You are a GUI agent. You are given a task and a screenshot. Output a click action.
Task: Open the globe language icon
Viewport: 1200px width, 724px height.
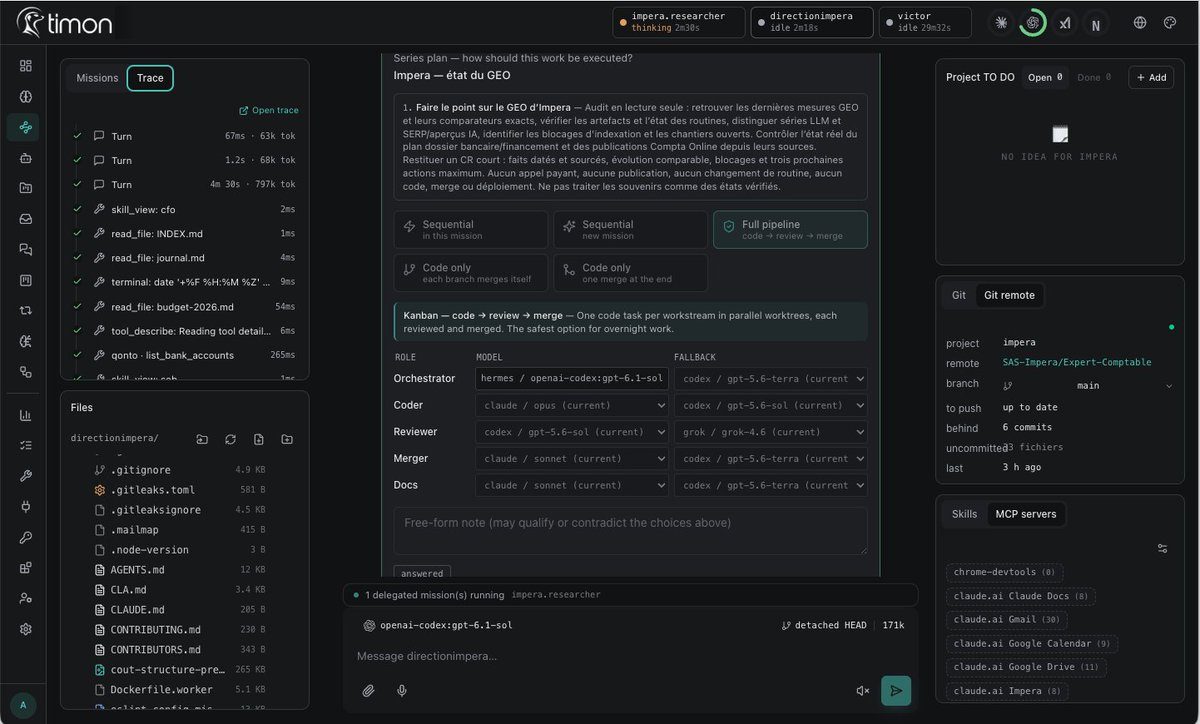pyautogui.click(x=1140, y=23)
